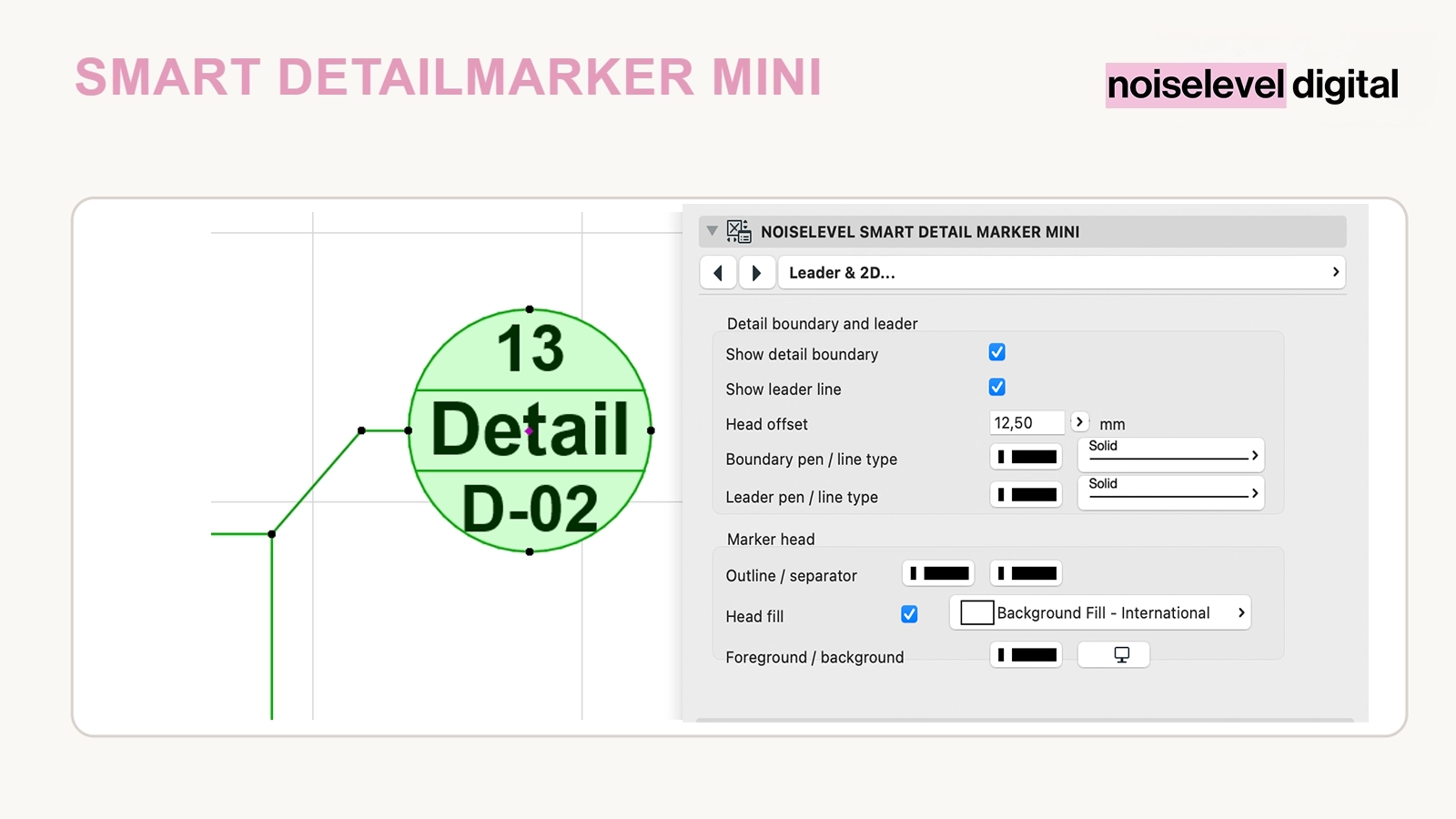The width and height of the screenshot is (1456, 819).
Task: Open the Boundary line type Solid dropdown
Action: pyautogui.click(x=1171, y=454)
